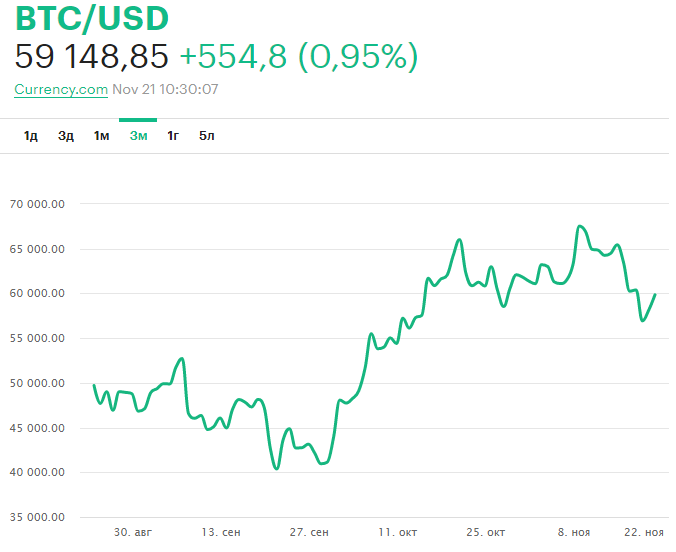Click the green +554,8 (0,95%) change
The width and height of the screenshot is (676, 552).
tap(298, 57)
